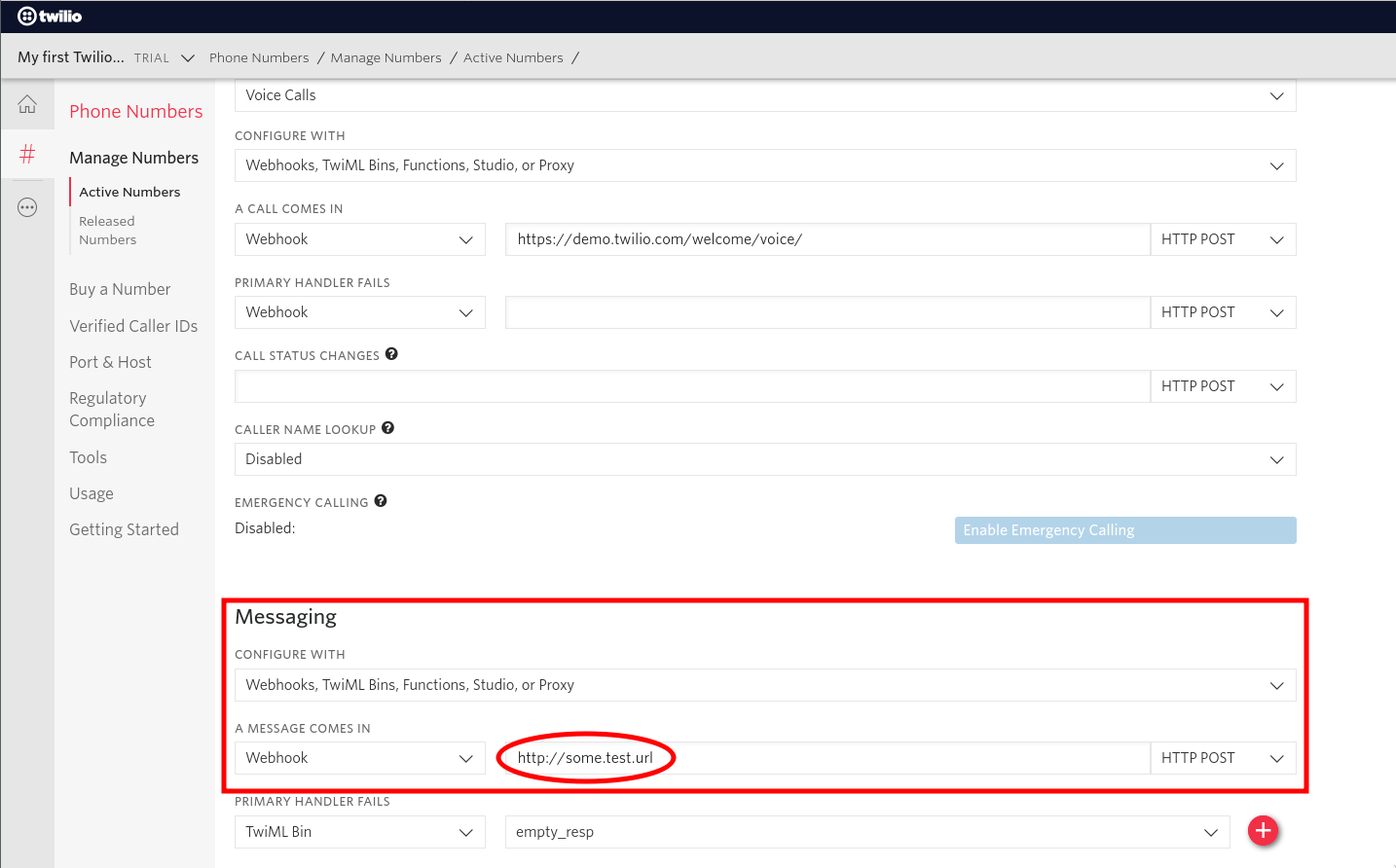Open Manage Numbers breadcrumb link
1396x868 pixels.
click(x=386, y=58)
